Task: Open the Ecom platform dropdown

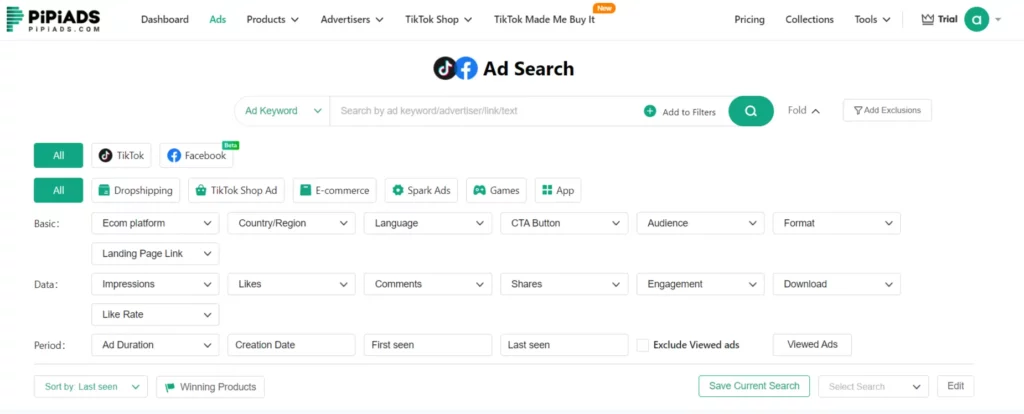Action: (x=155, y=223)
